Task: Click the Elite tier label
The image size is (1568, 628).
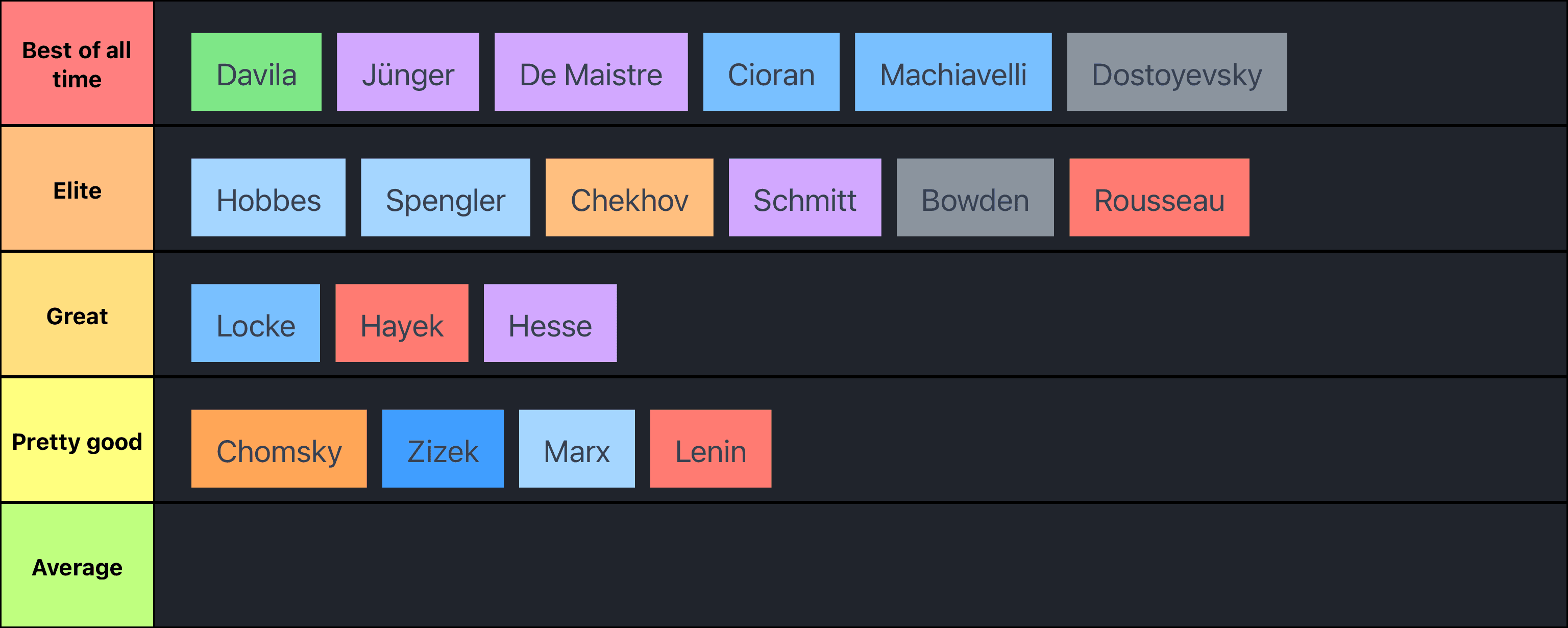Action: tap(77, 190)
